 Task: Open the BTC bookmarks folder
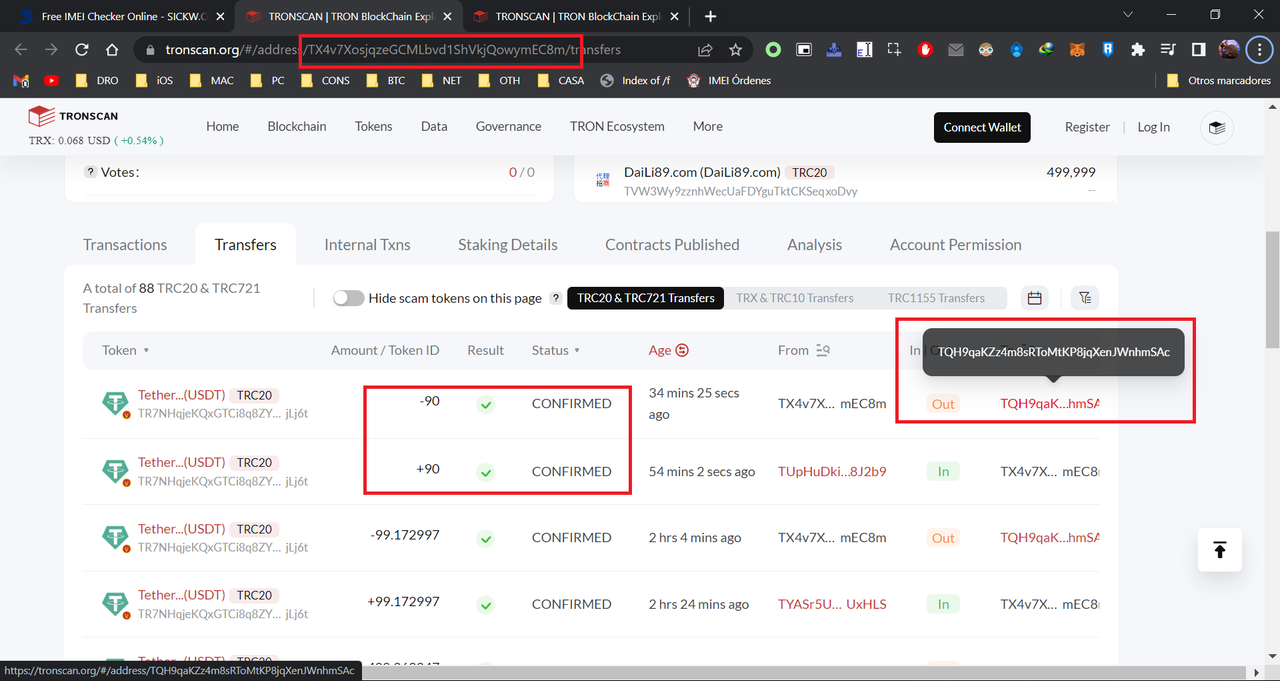coord(386,80)
